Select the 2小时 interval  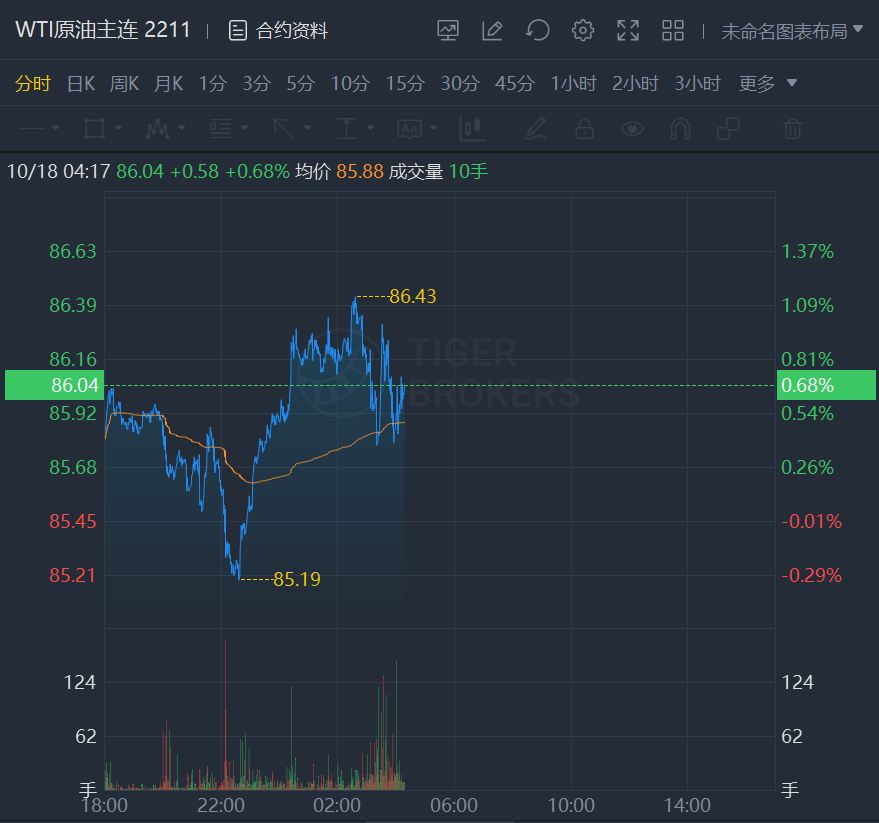coord(635,84)
